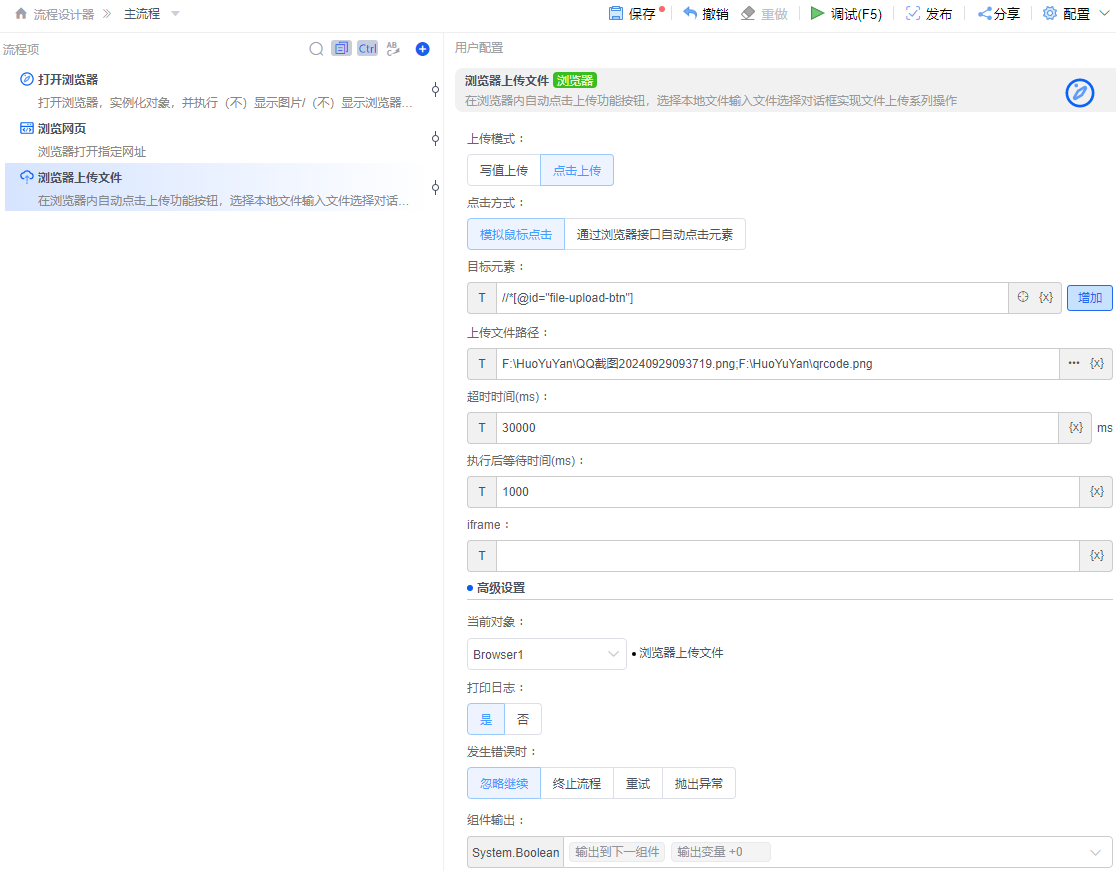
Task: Switch upload mode to 写值上传
Action: pyautogui.click(x=503, y=170)
